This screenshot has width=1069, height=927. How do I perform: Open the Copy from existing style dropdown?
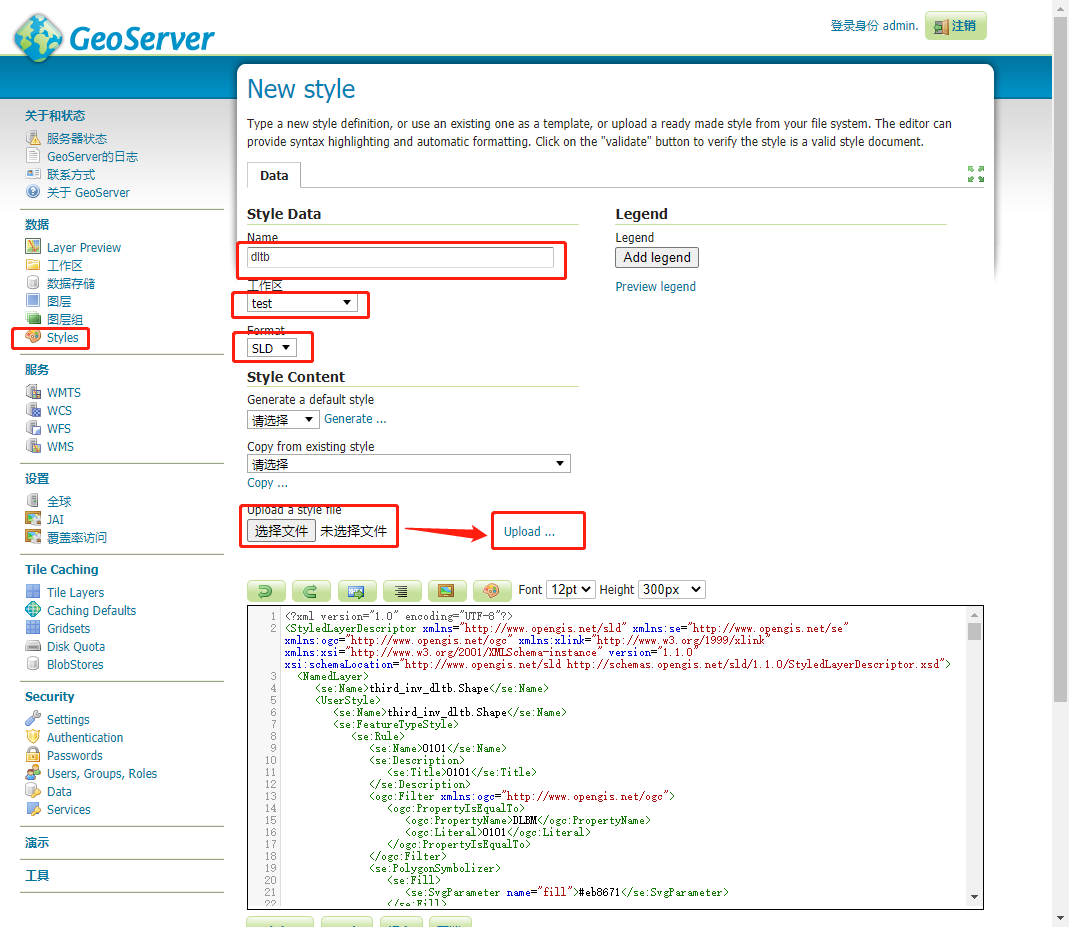pyautogui.click(x=408, y=464)
